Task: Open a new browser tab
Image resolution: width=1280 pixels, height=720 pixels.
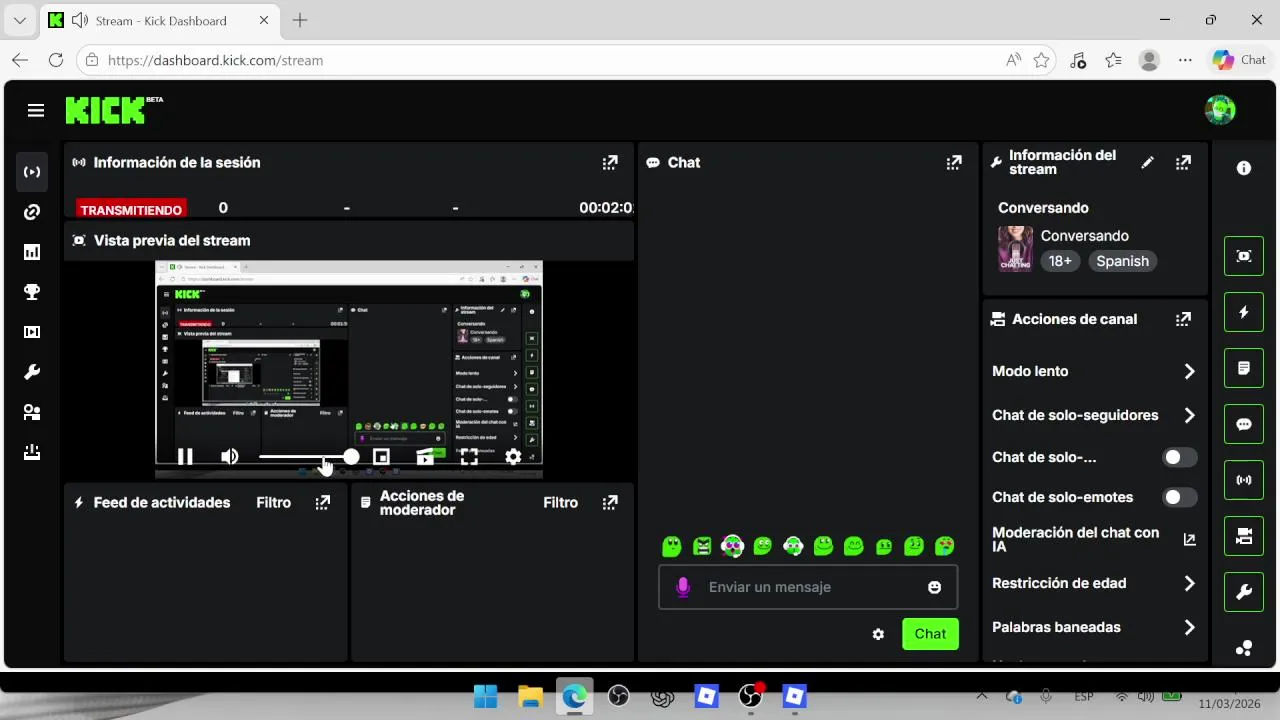Action: (x=300, y=20)
